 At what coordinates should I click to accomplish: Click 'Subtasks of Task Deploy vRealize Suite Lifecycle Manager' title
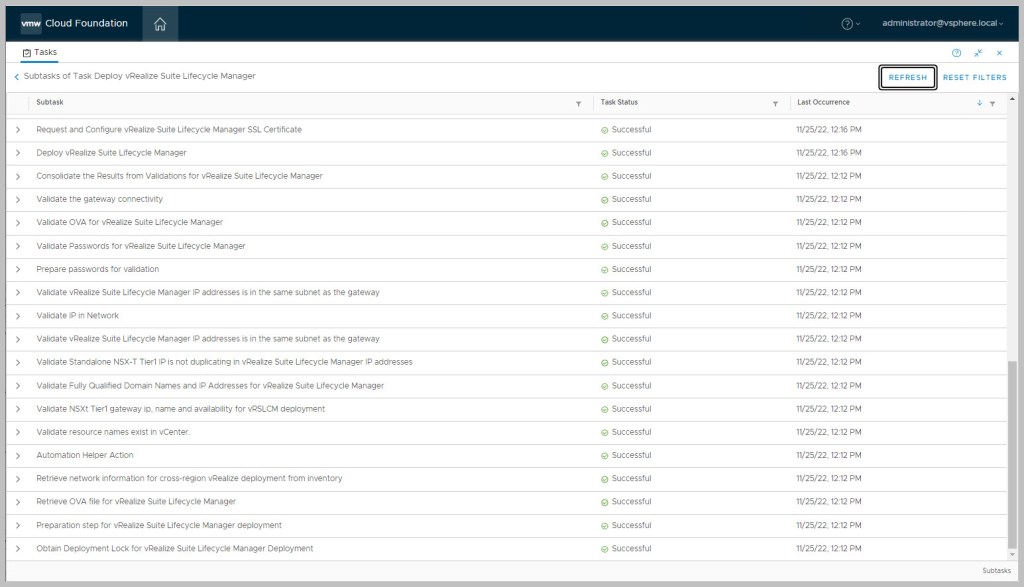140,76
